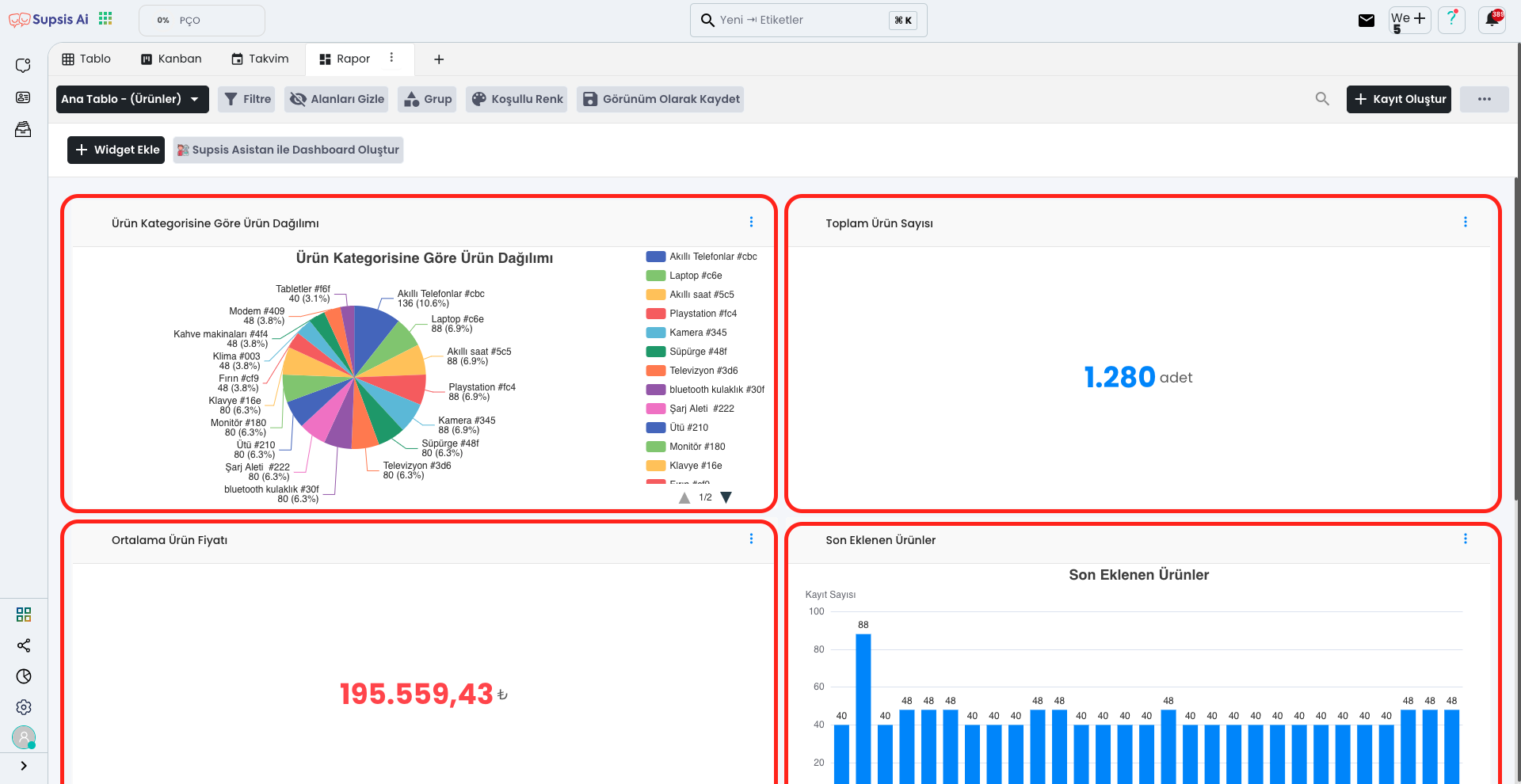Open the help question mark icon
1521x784 pixels.
(x=1451, y=19)
